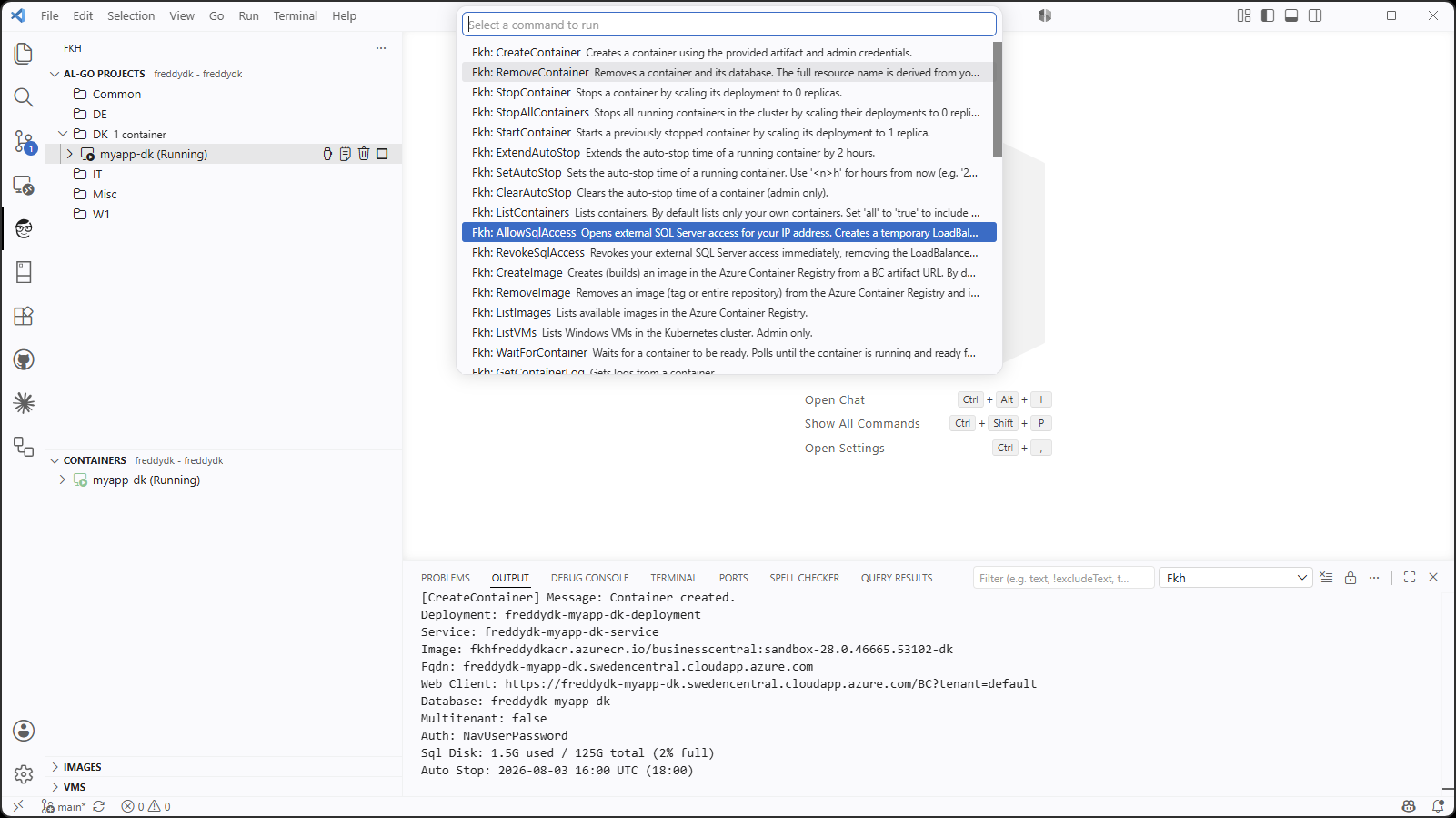This screenshot has width=1456, height=818.
Task: Open output panel More Actions ellipsis
Action: click(1374, 578)
